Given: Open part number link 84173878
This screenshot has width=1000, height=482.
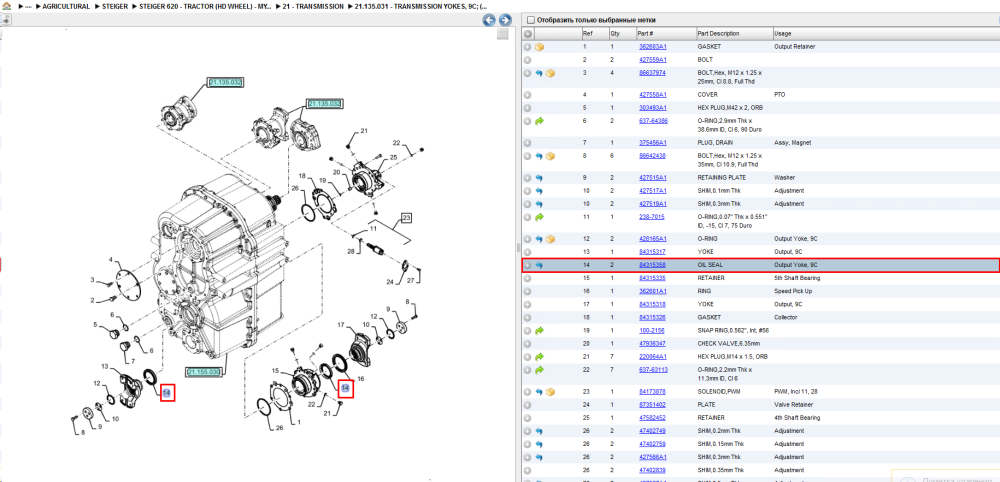Looking at the screenshot, I should (x=652, y=391).
